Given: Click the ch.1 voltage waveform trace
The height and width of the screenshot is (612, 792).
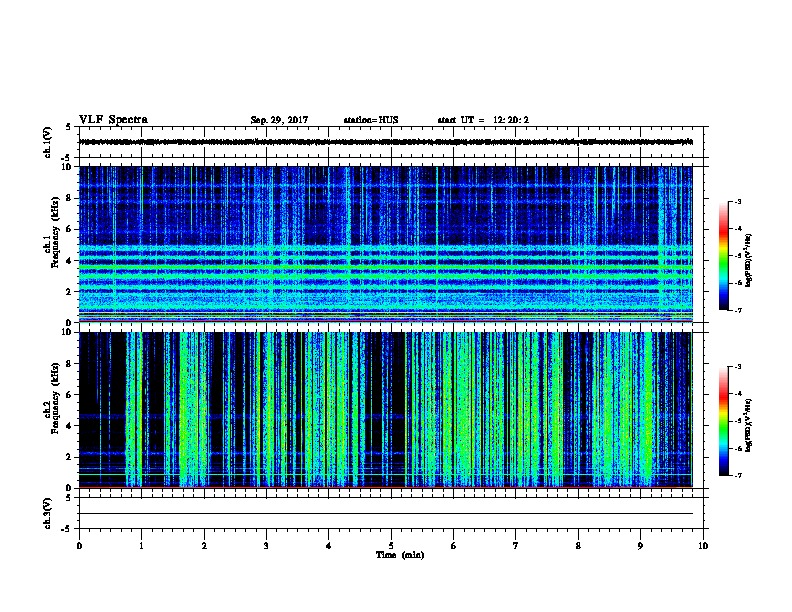Looking at the screenshot, I should (386, 142).
